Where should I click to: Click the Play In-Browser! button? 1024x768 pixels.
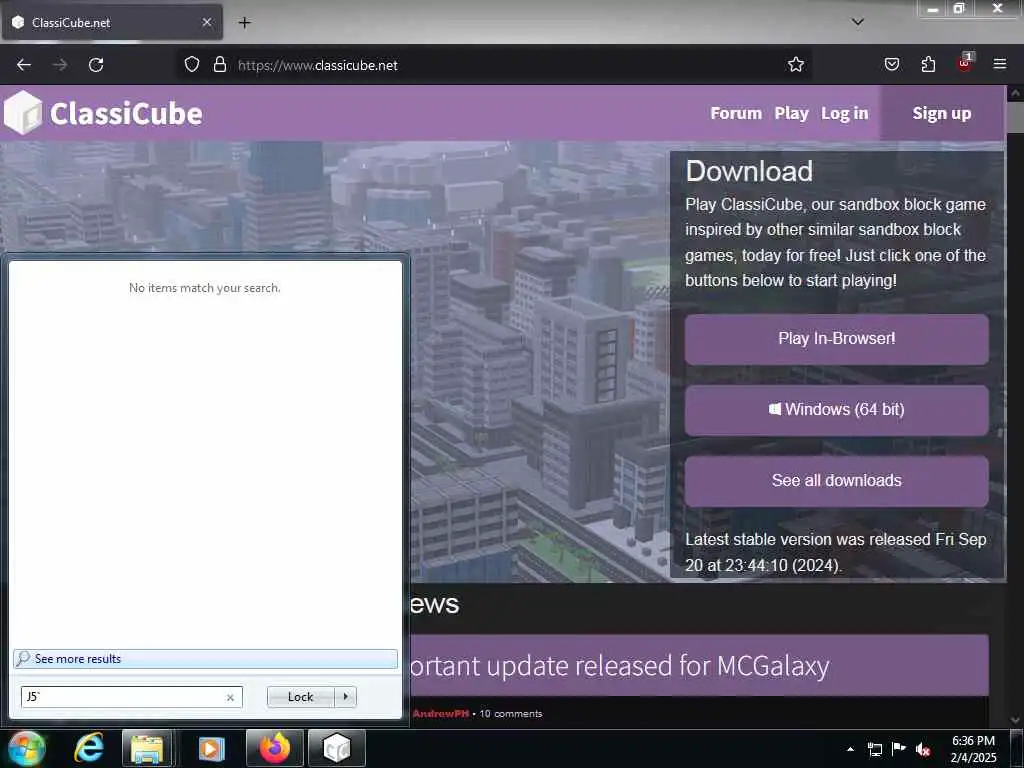(x=837, y=339)
